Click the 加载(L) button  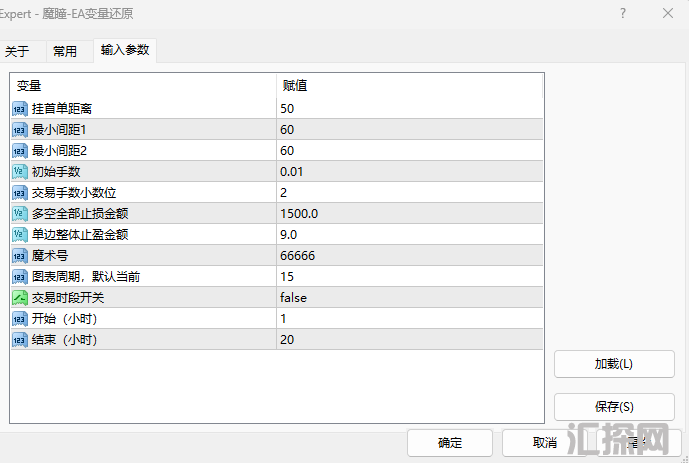click(614, 364)
